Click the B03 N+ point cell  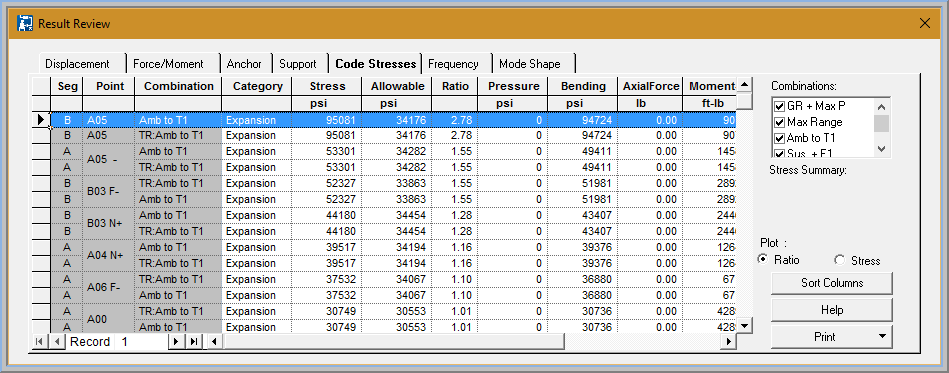109,223
